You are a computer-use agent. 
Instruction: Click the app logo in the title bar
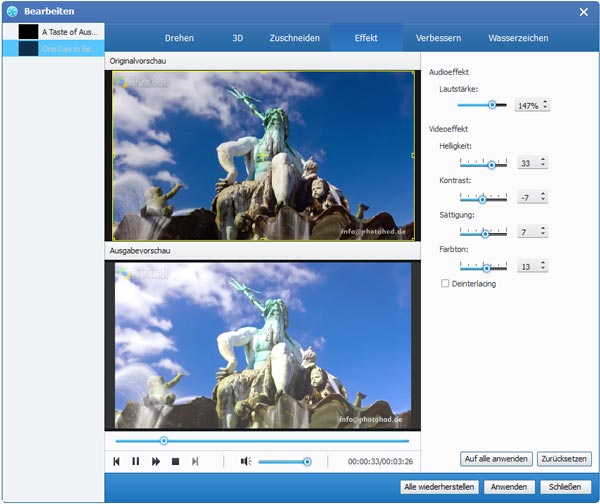click(x=12, y=11)
